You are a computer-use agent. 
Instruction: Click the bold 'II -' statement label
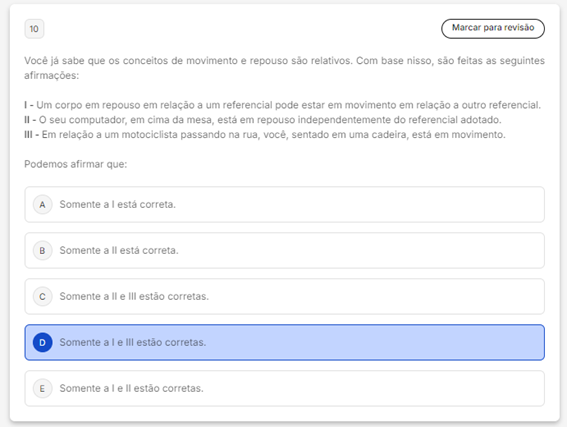(30, 120)
